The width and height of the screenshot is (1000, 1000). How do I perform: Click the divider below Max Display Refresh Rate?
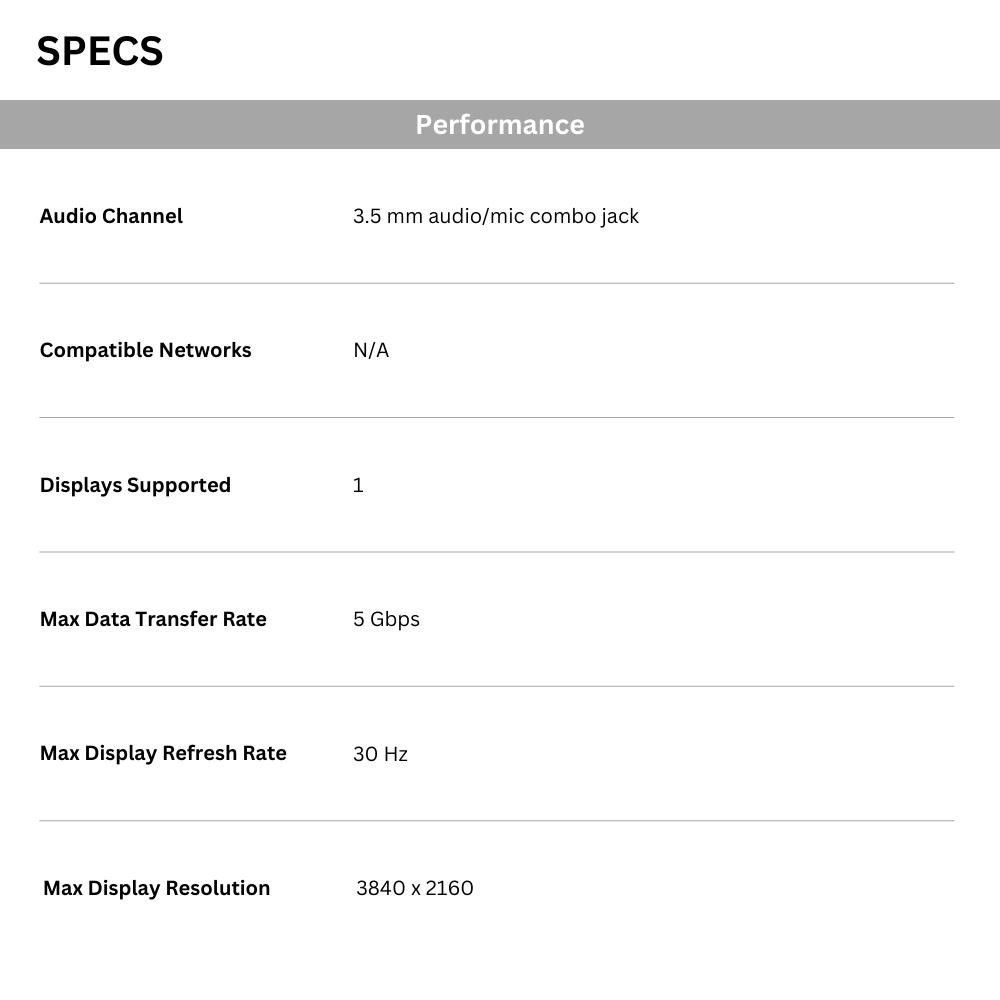497,821
